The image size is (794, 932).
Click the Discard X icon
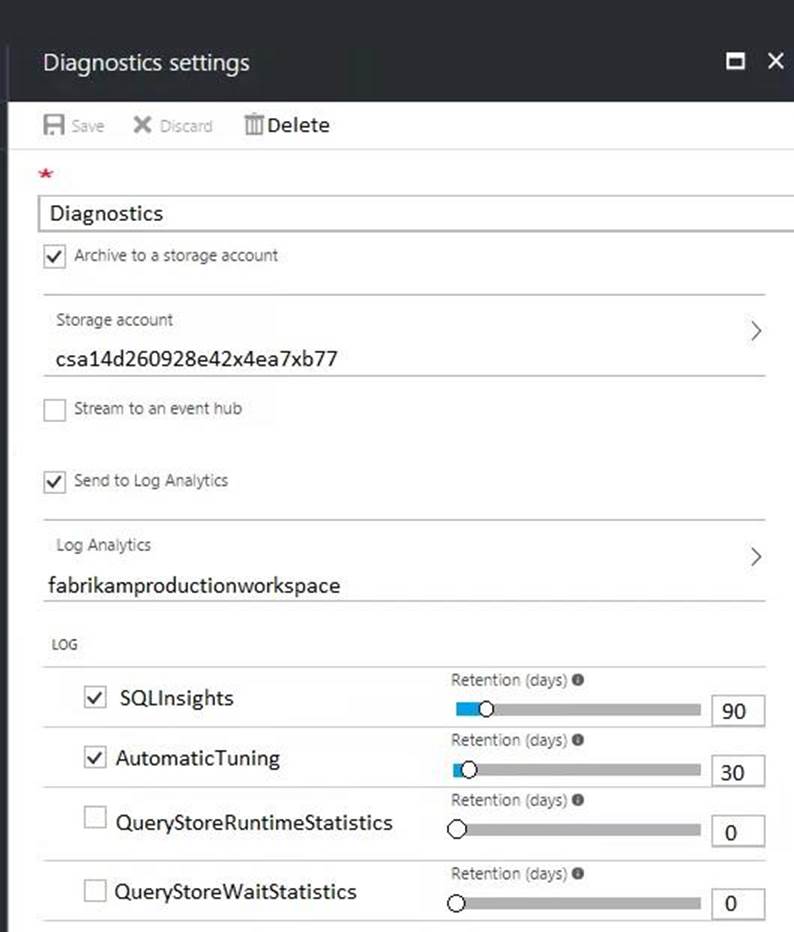tap(142, 126)
